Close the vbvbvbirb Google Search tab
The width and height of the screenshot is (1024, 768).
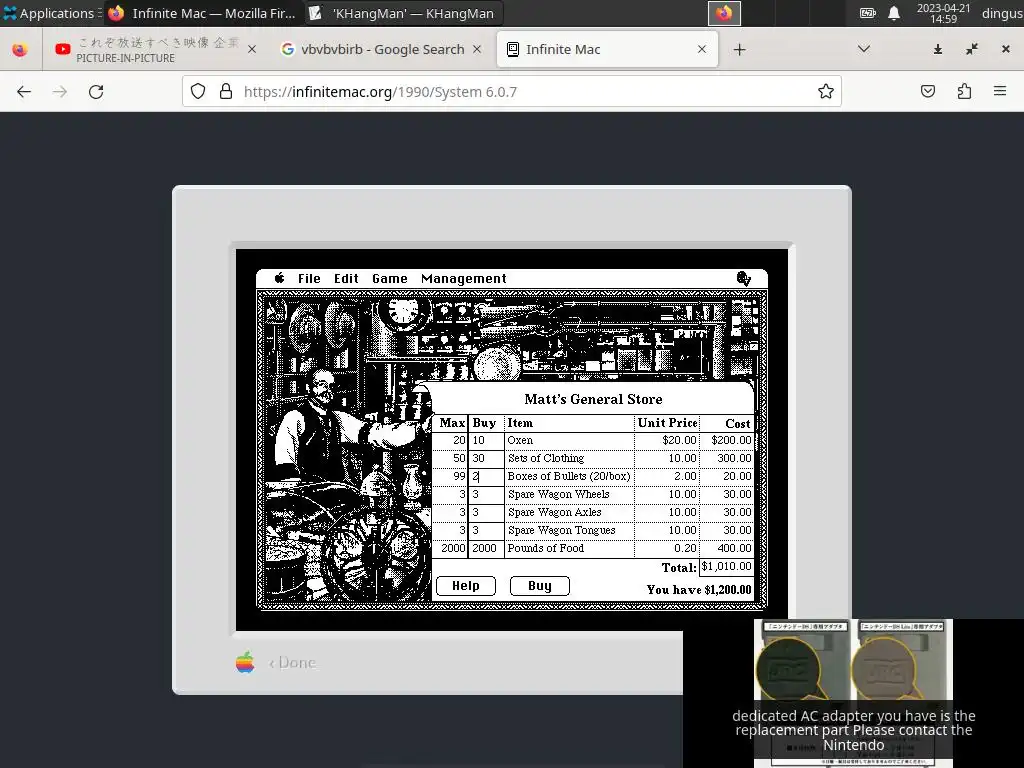point(477,50)
